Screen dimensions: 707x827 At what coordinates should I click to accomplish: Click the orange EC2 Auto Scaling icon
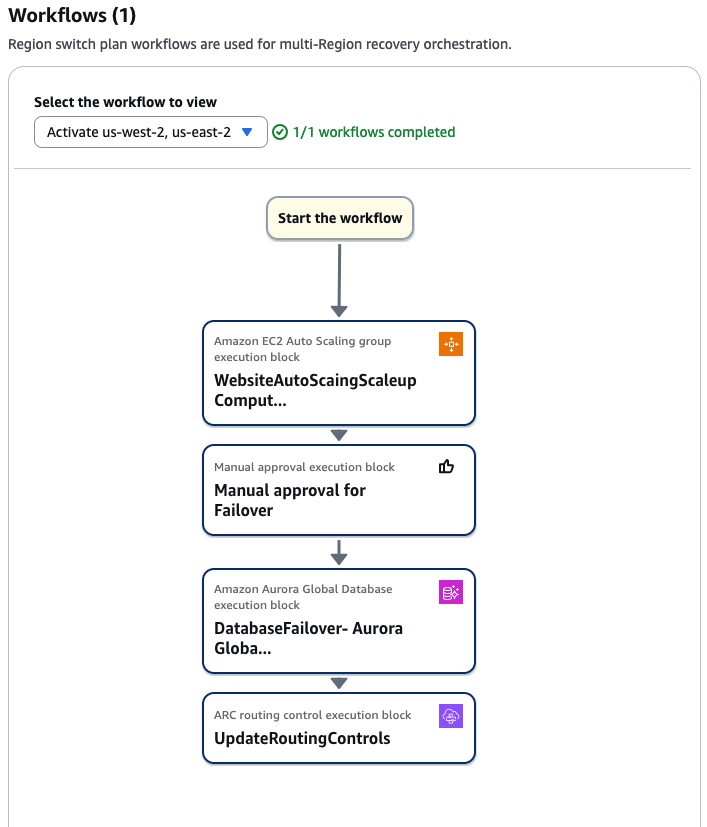coord(451,344)
